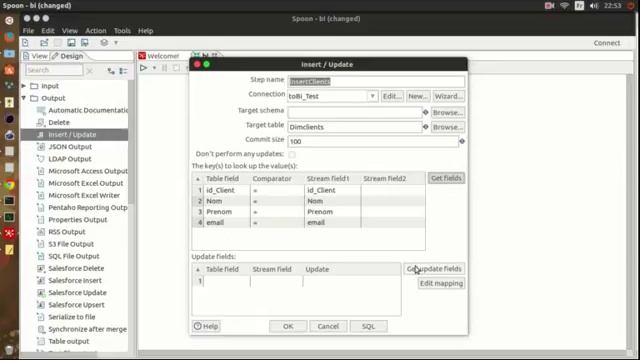Click the Get fields button

[x=446, y=178]
